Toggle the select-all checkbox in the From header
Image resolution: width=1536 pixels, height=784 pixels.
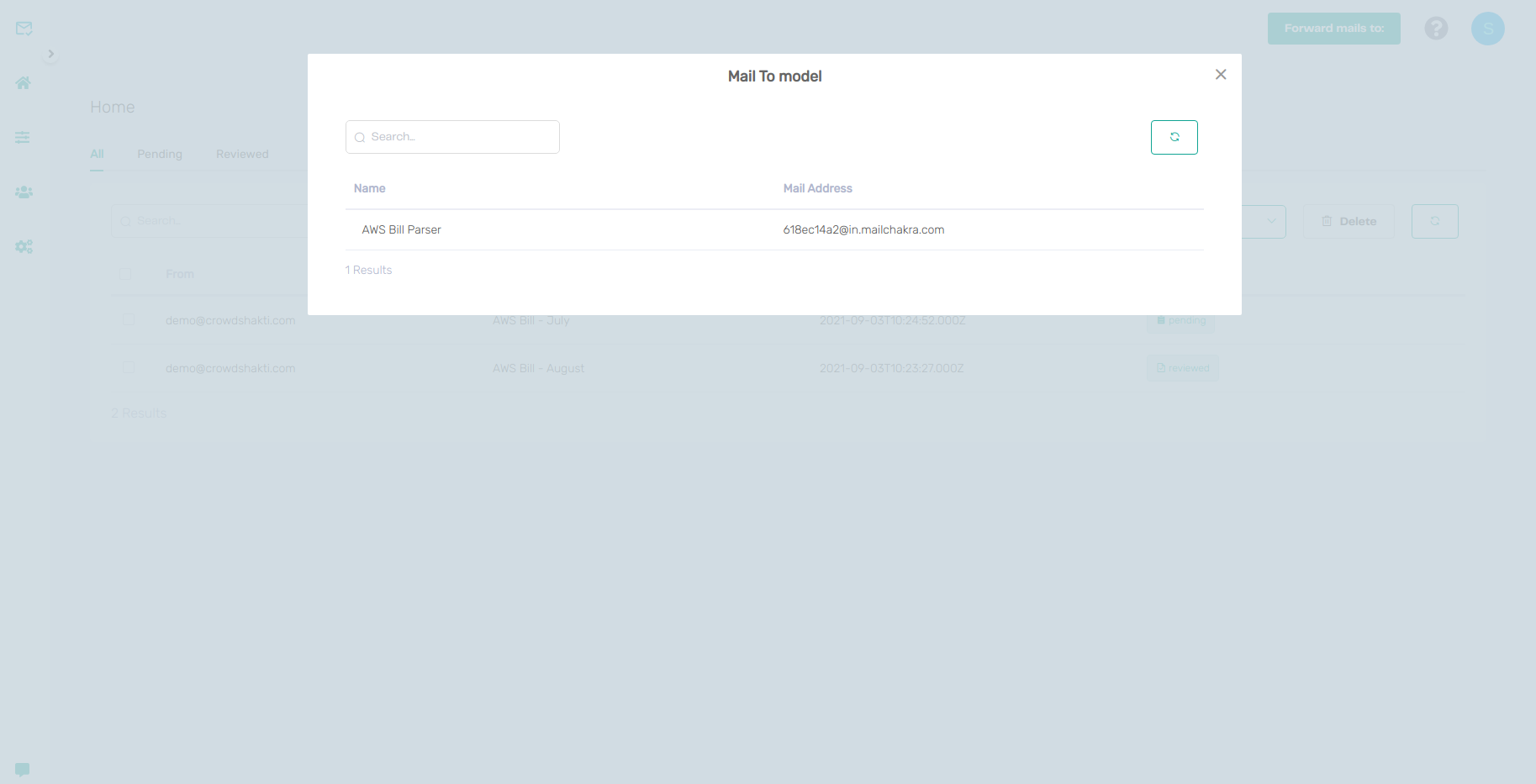(125, 273)
